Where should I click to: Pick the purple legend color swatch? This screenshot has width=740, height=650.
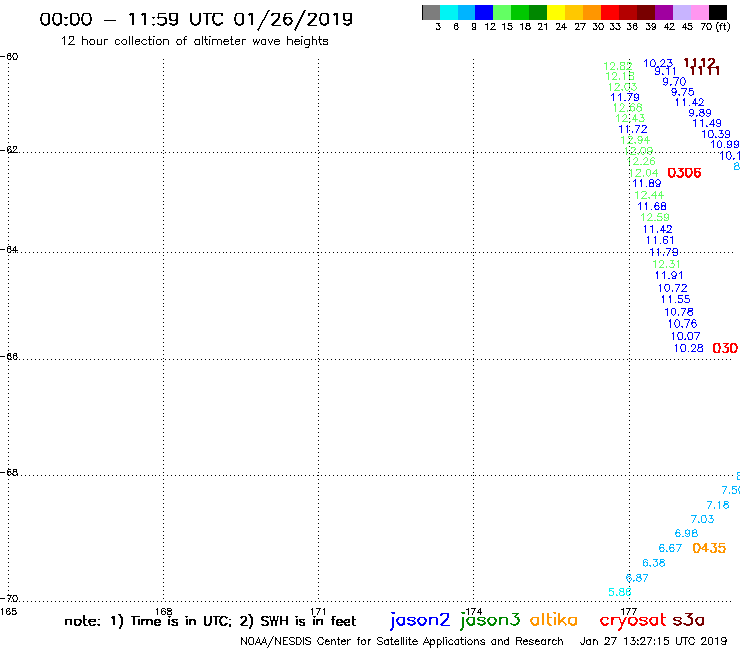664,12
